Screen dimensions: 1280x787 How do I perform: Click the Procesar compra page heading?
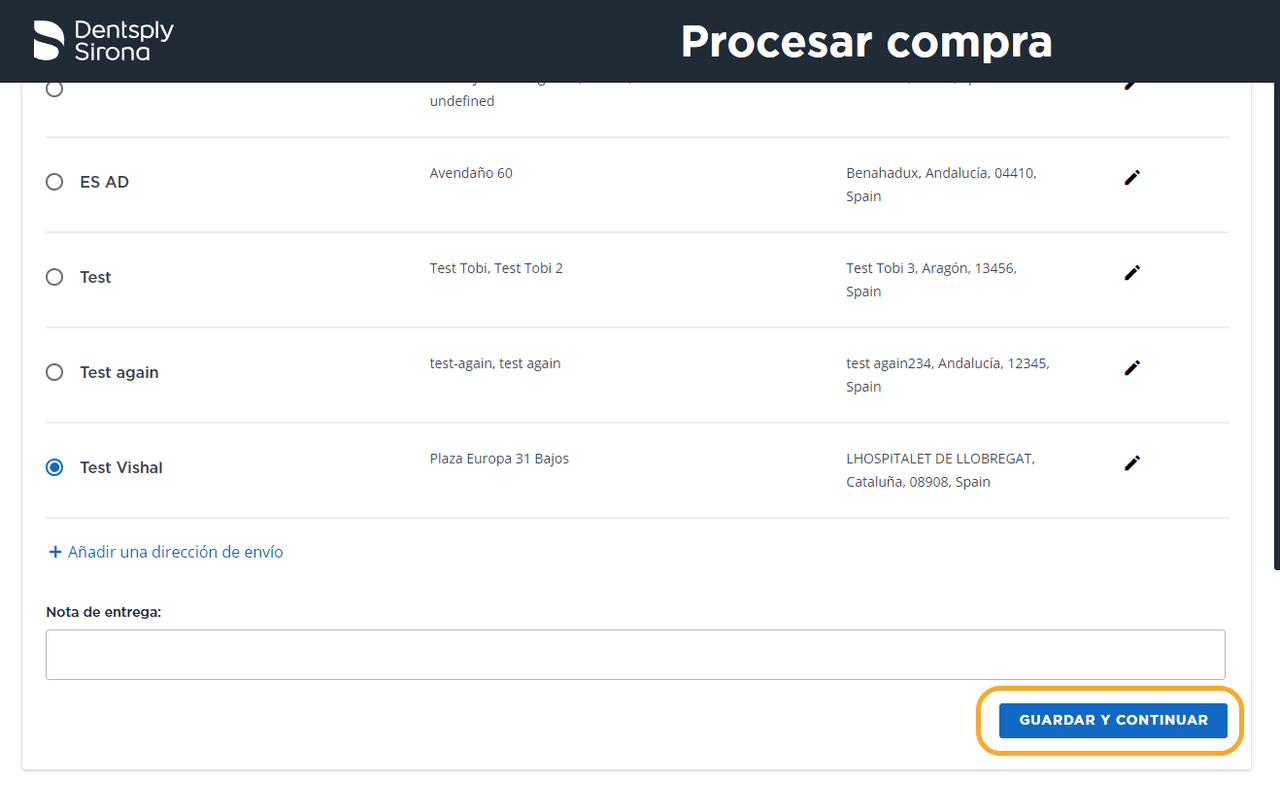tap(866, 42)
